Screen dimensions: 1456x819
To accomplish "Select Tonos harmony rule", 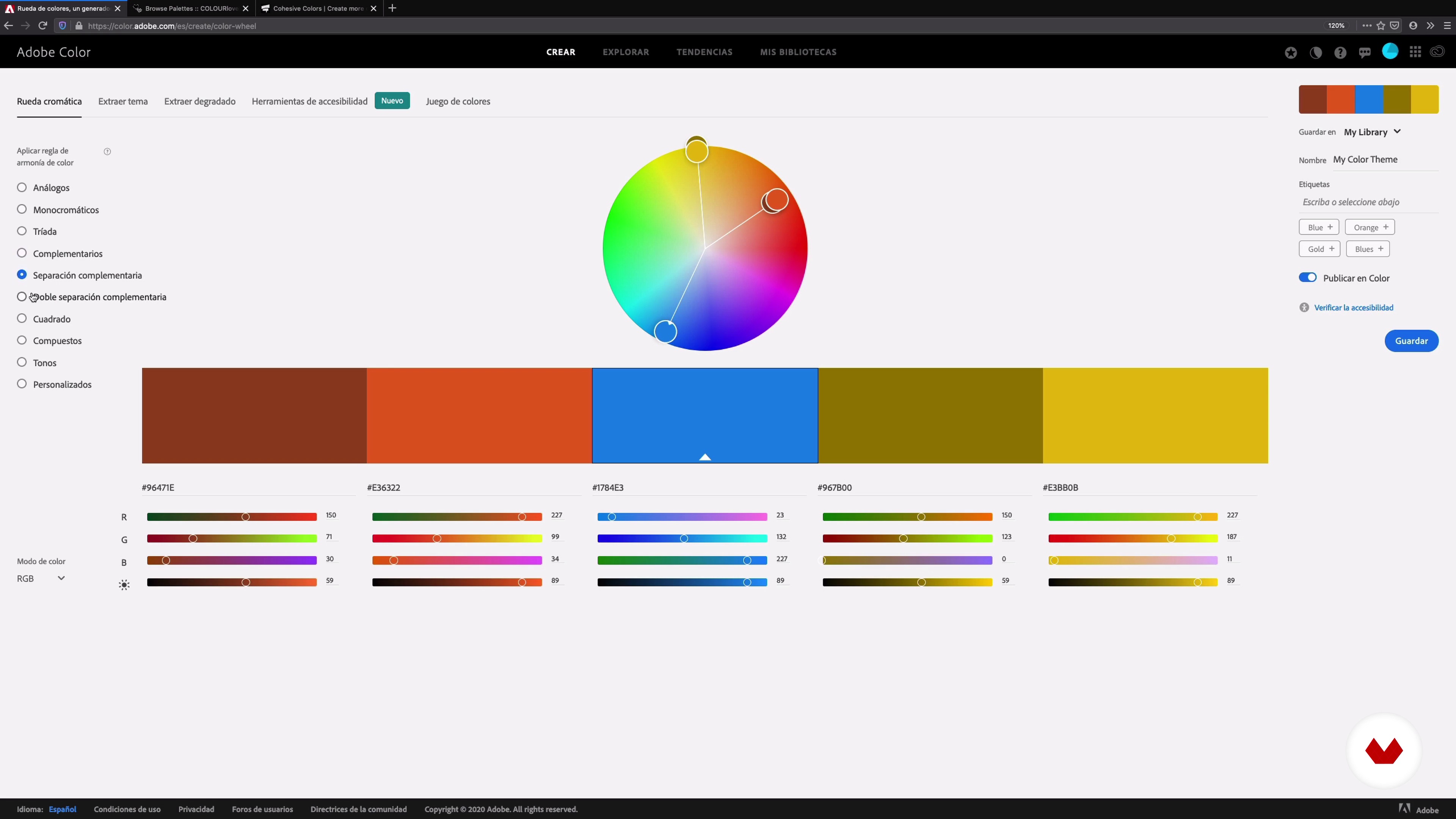I will pos(22,362).
